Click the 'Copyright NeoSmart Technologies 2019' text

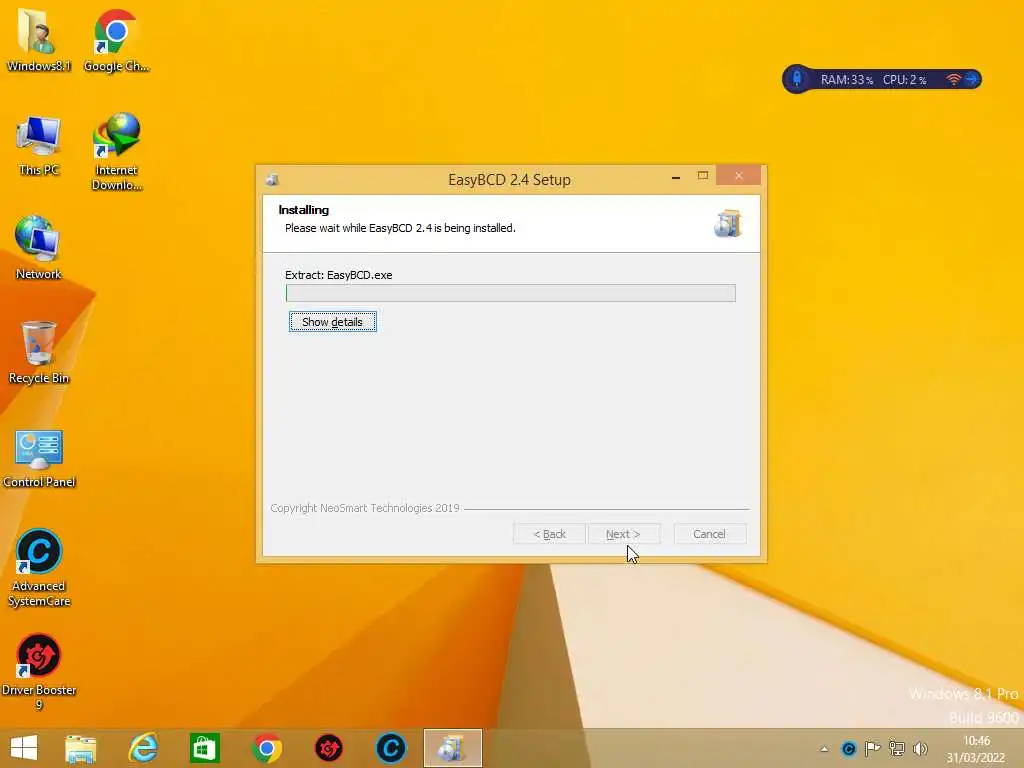coord(365,508)
